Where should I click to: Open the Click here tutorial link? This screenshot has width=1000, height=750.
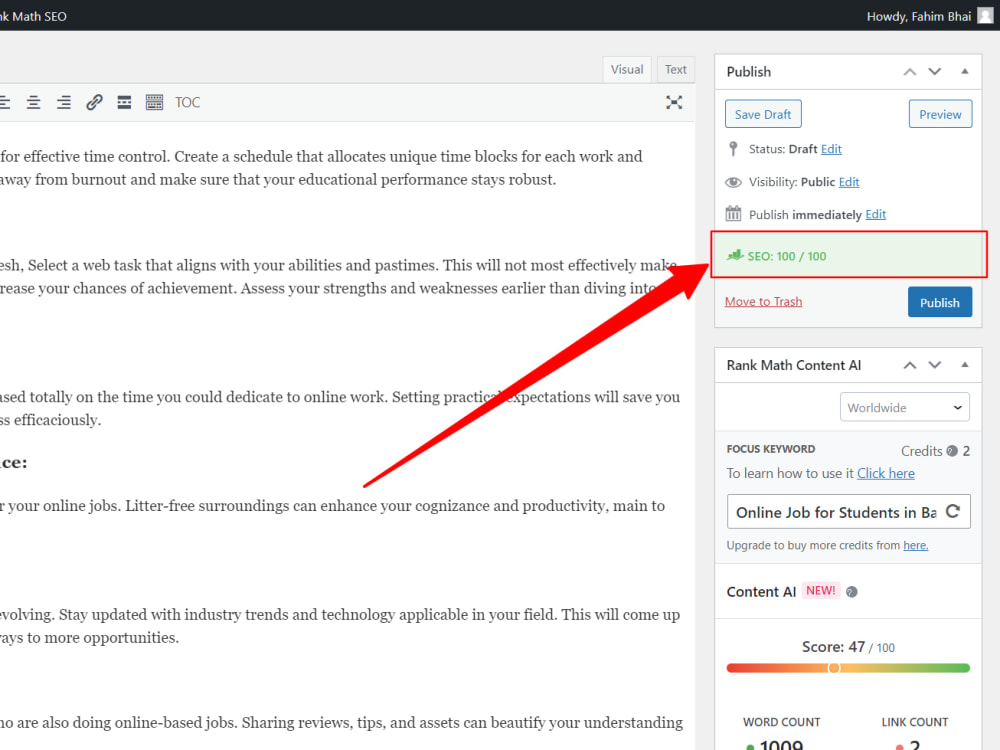(886, 473)
